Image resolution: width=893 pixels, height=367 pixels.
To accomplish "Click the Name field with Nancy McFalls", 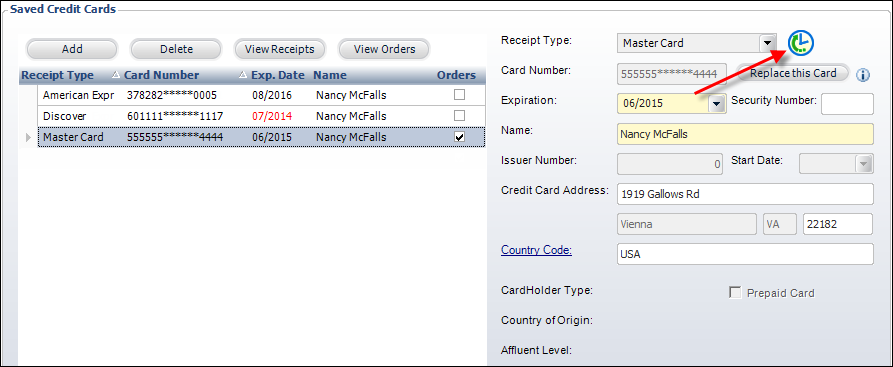I will (x=745, y=134).
